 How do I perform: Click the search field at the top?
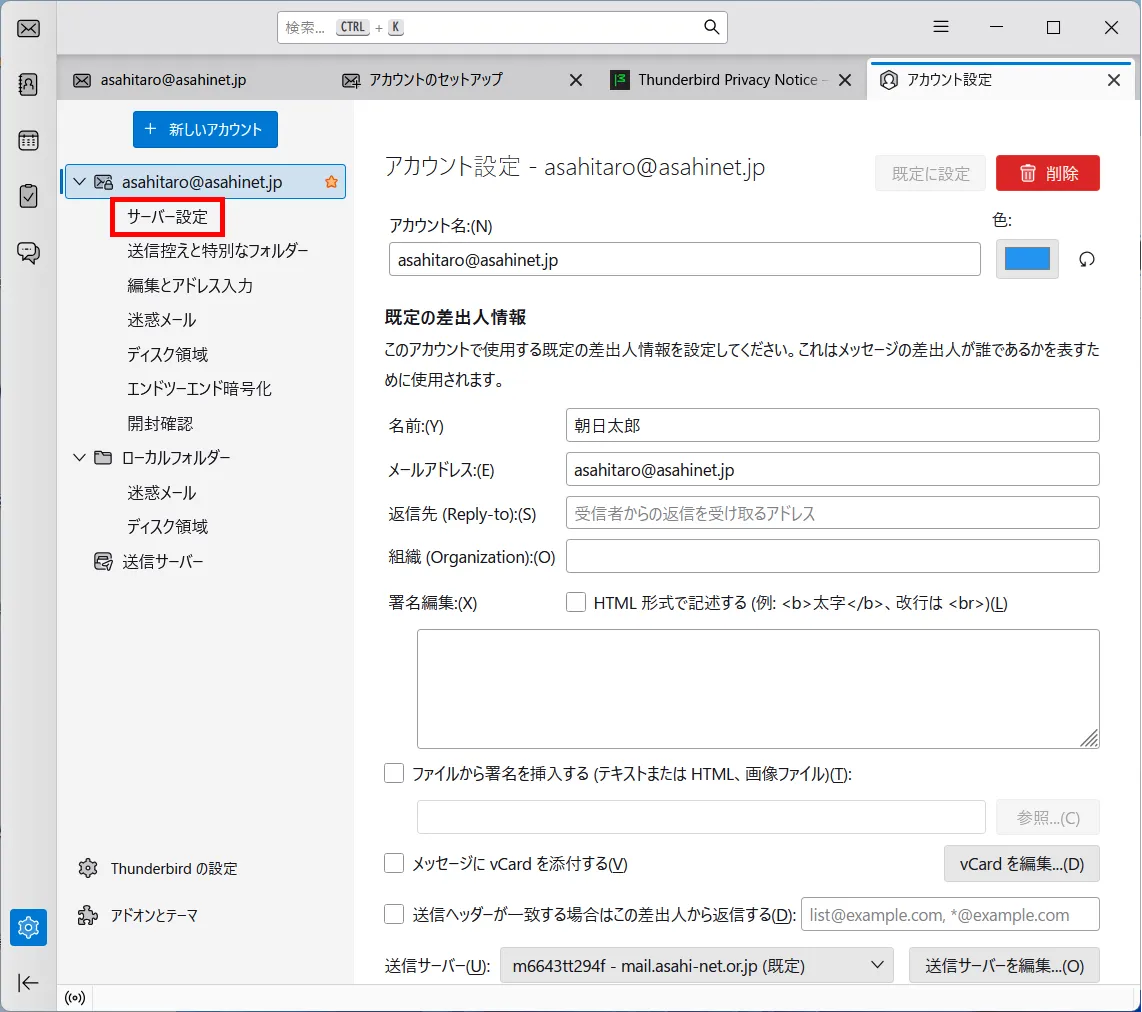(x=502, y=27)
